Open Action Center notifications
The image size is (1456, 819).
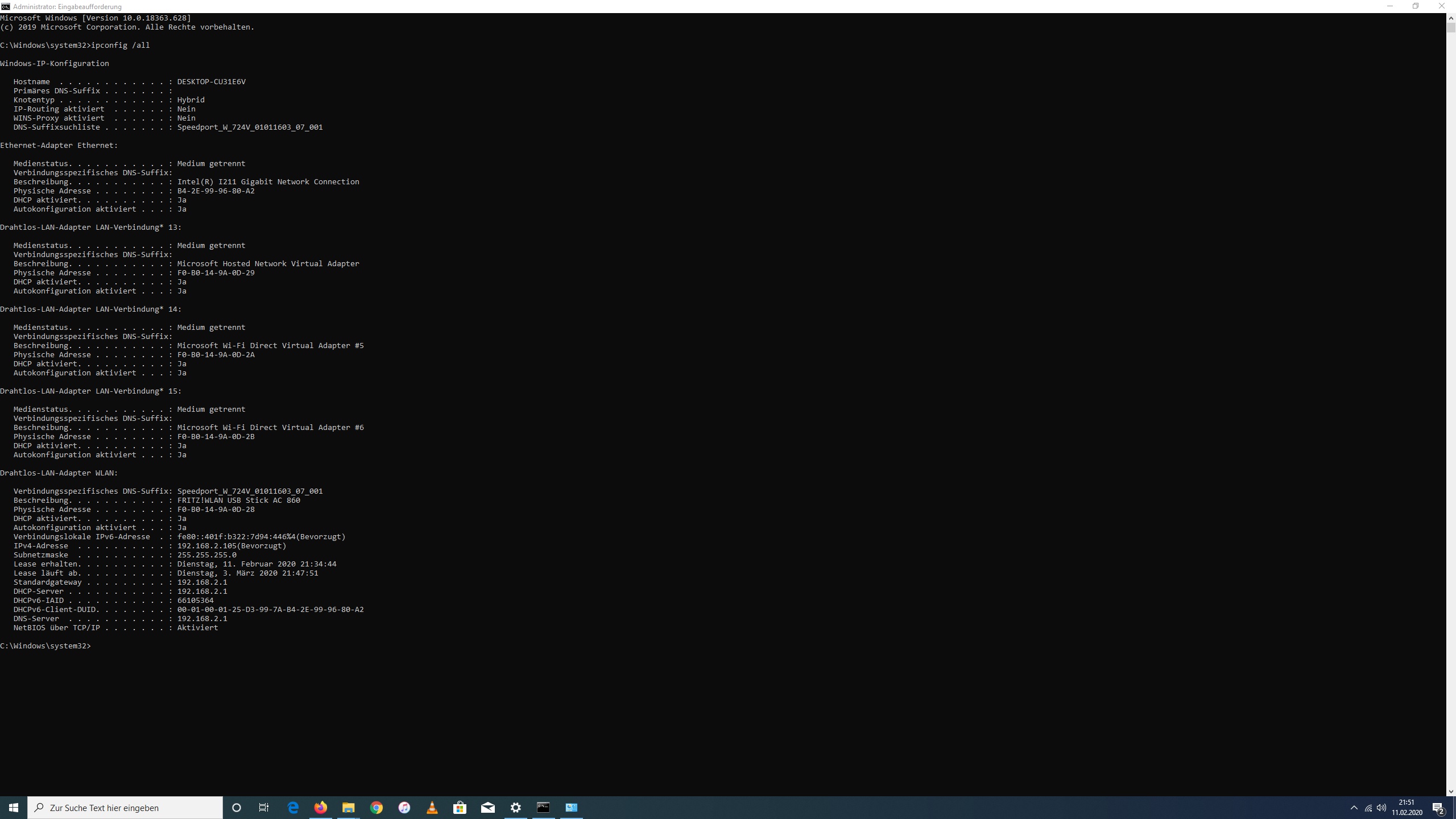point(1438,808)
